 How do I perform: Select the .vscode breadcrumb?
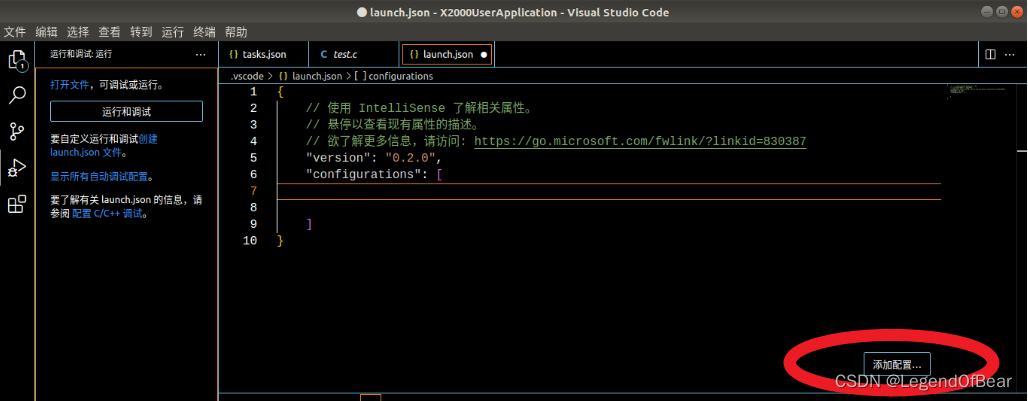pos(247,76)
